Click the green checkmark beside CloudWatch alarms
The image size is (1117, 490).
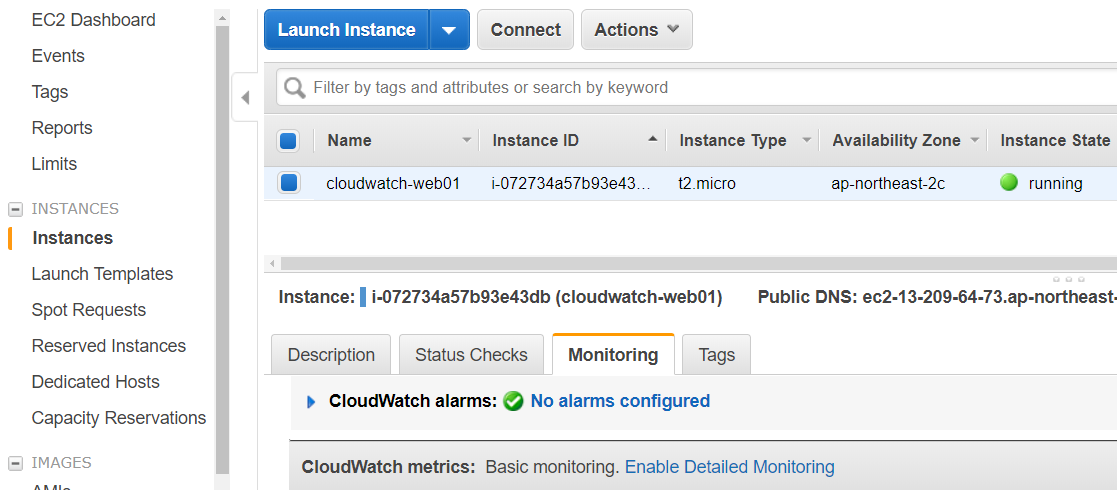click(513, 402)
